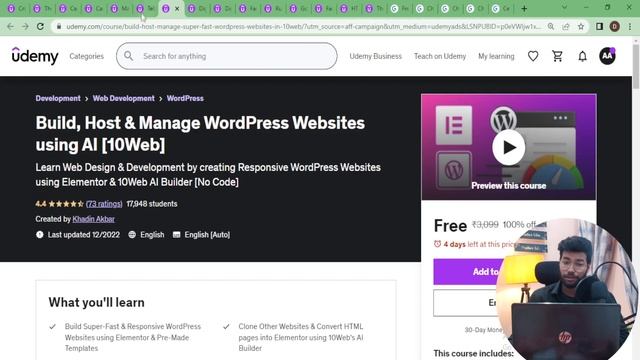Image resolution: width=640 pixels, height=360 pixels.
Task: Click the 'Build Super-Fast & Responsive' learning point
Action: pyautogui.click(x=133, y=337)
